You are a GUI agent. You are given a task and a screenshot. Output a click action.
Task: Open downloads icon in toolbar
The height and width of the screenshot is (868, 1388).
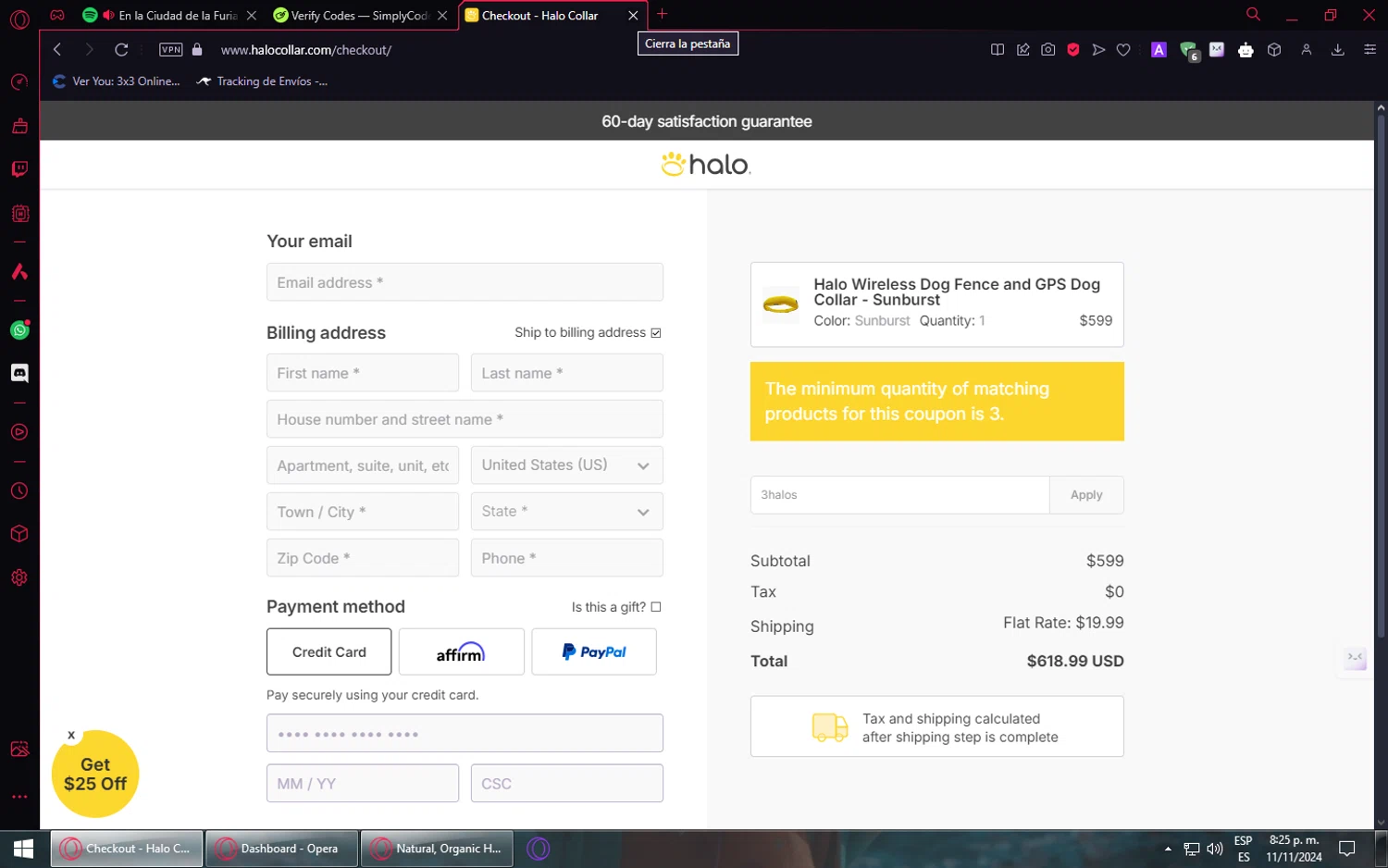tap(1337, 50)
